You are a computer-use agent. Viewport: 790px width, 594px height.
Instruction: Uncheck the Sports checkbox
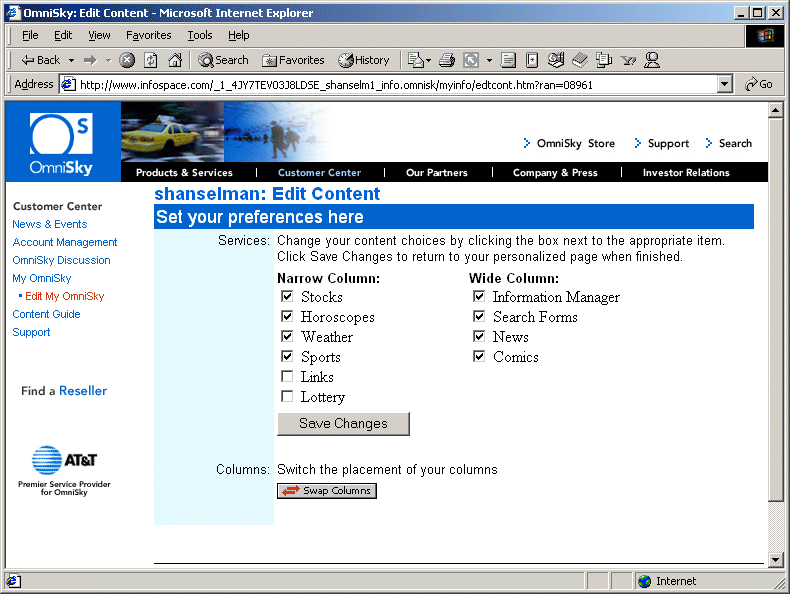pos(287,356)
